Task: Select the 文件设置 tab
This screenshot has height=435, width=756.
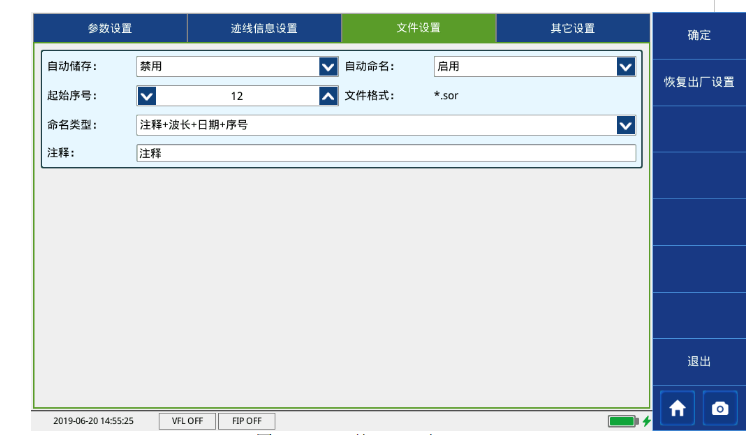Action: 418,28
